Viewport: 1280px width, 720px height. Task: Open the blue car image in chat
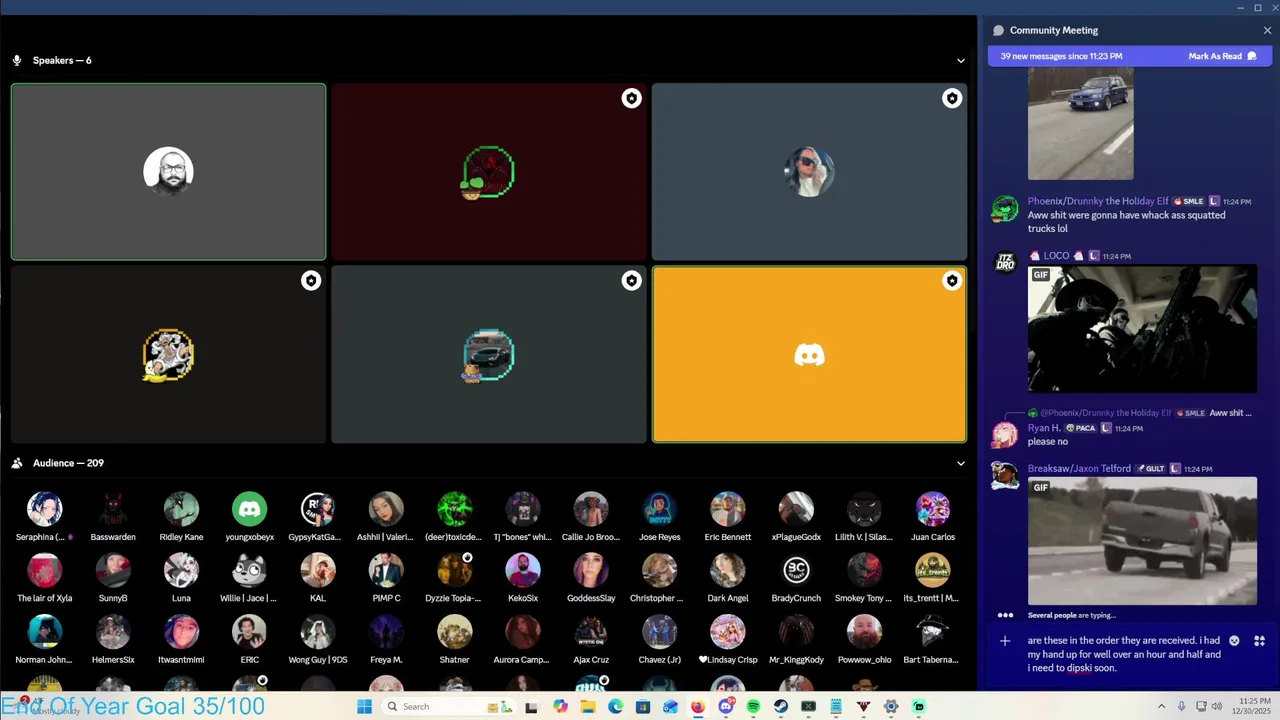click(1080, 124)
